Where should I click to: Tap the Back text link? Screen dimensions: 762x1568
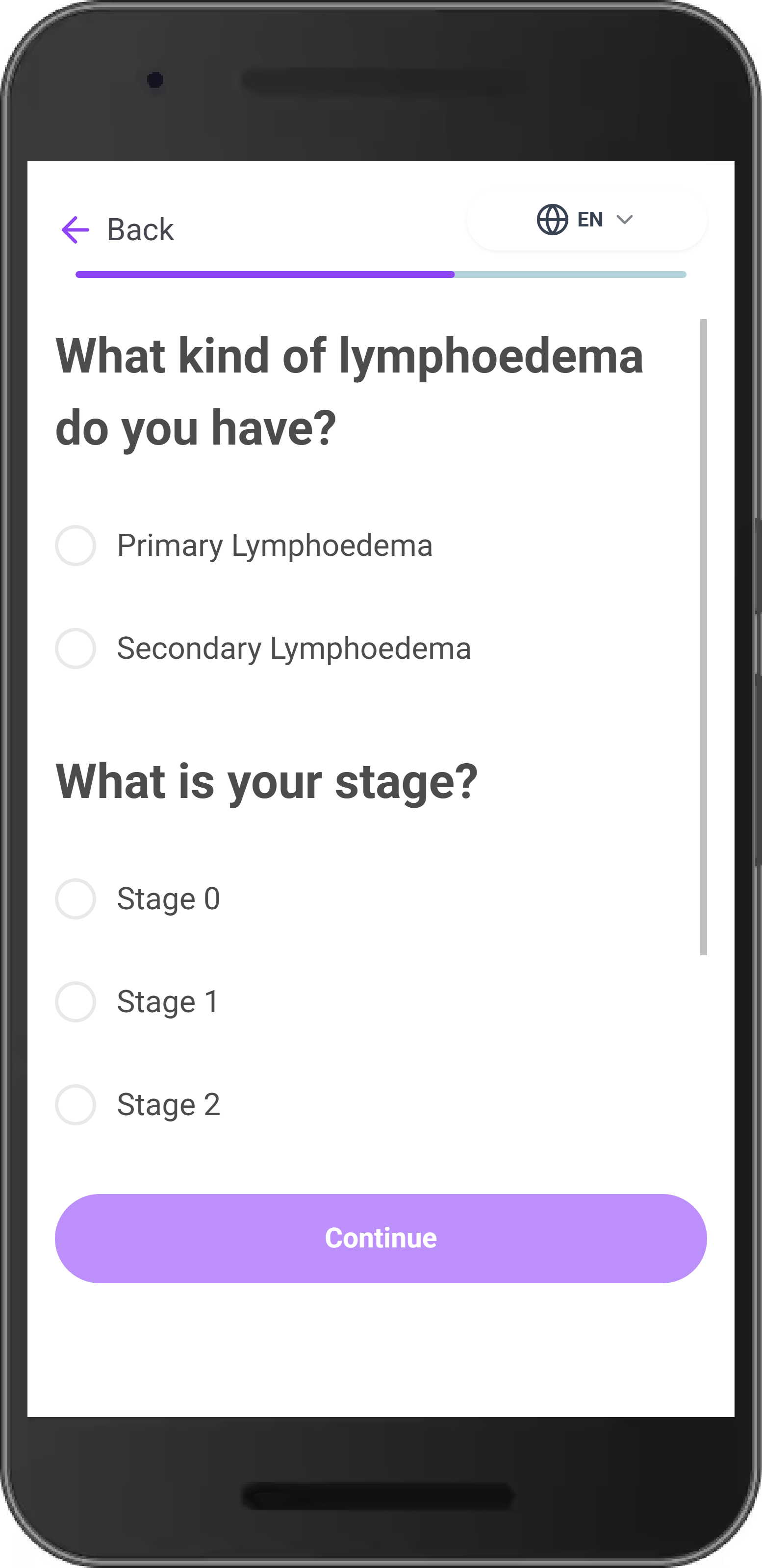coord(140,229)
